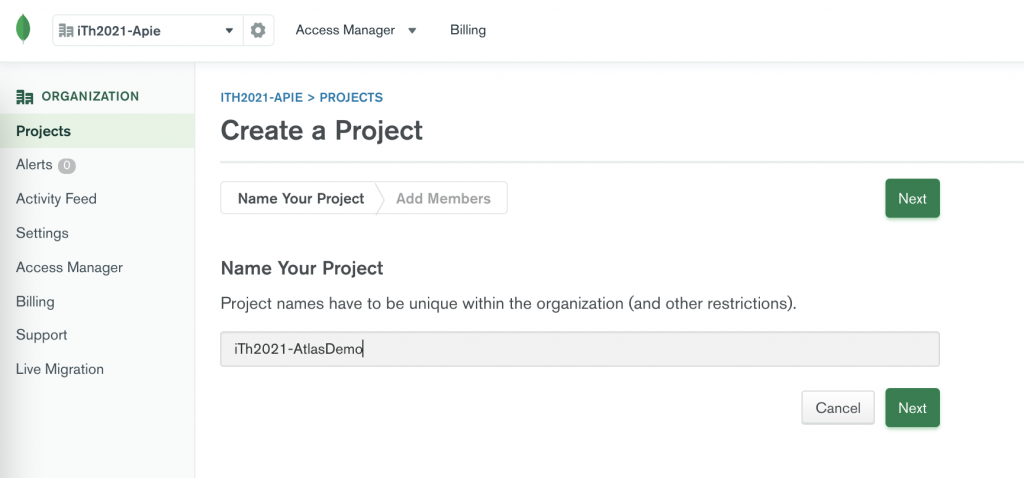The height and width of the screenshot is (478, 1024).
Task: Open Access Manager in the sidebar
Action: (x=69, y=267)
